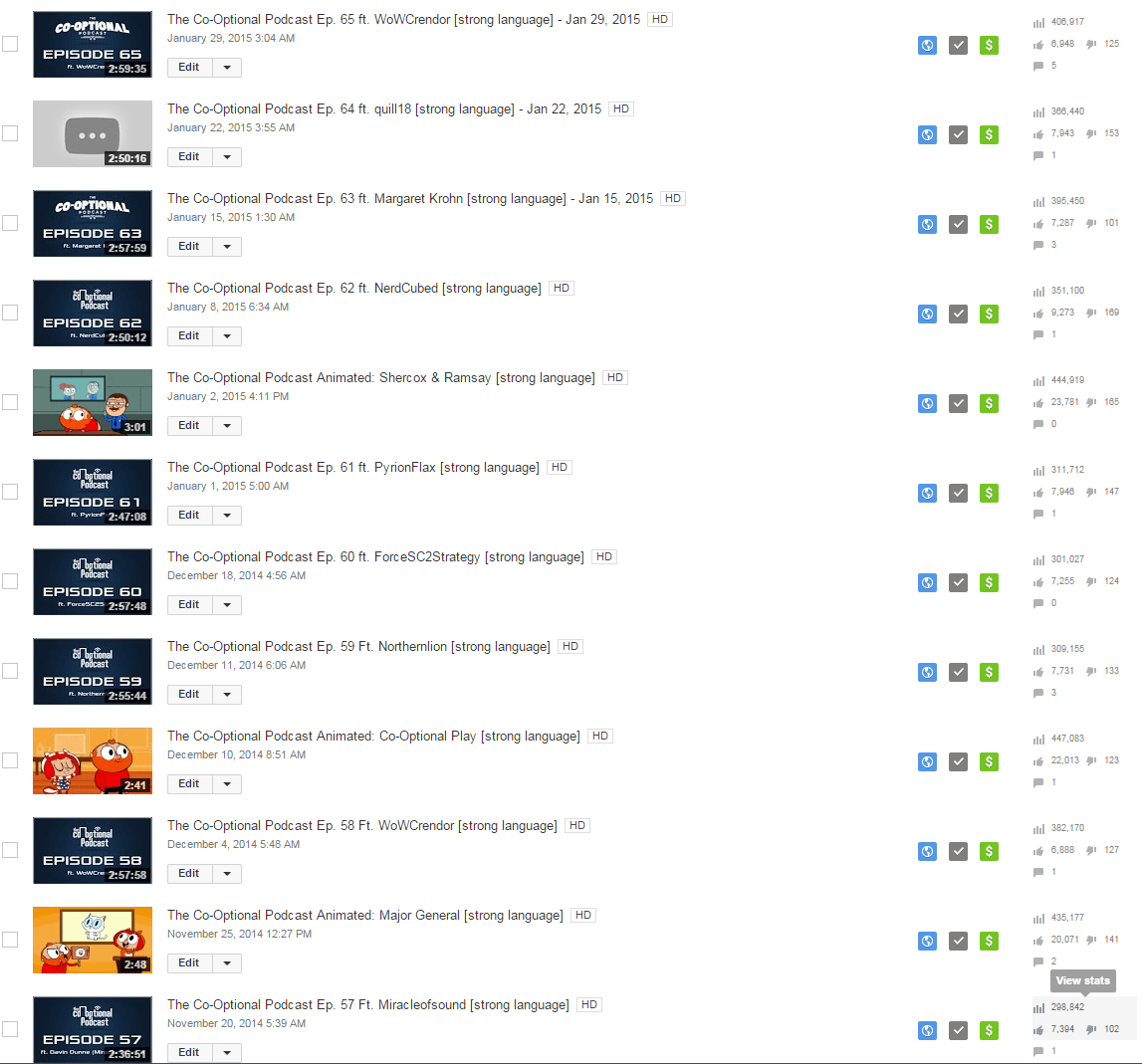Viewport: 1142px width, 1064px height.
Task: Click Edit button for Ep. 57 Miracleofsound
Action: coord(189,1053)
